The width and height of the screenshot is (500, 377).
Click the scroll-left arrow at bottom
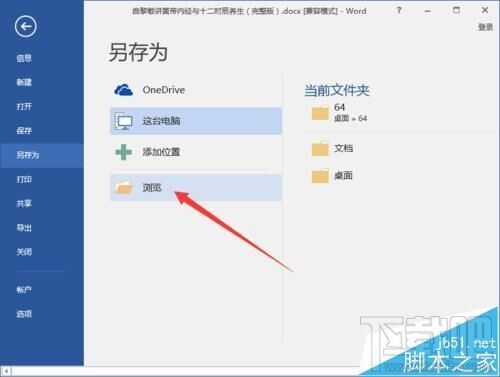[x=6, y=371]
